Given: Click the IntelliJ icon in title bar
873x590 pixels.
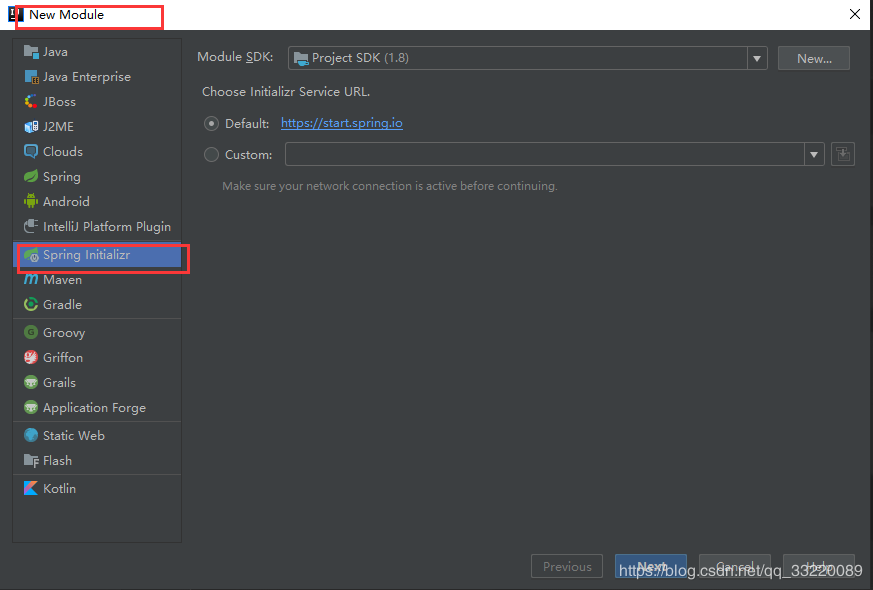Looking at the screenshot, I should pos(16,14).
